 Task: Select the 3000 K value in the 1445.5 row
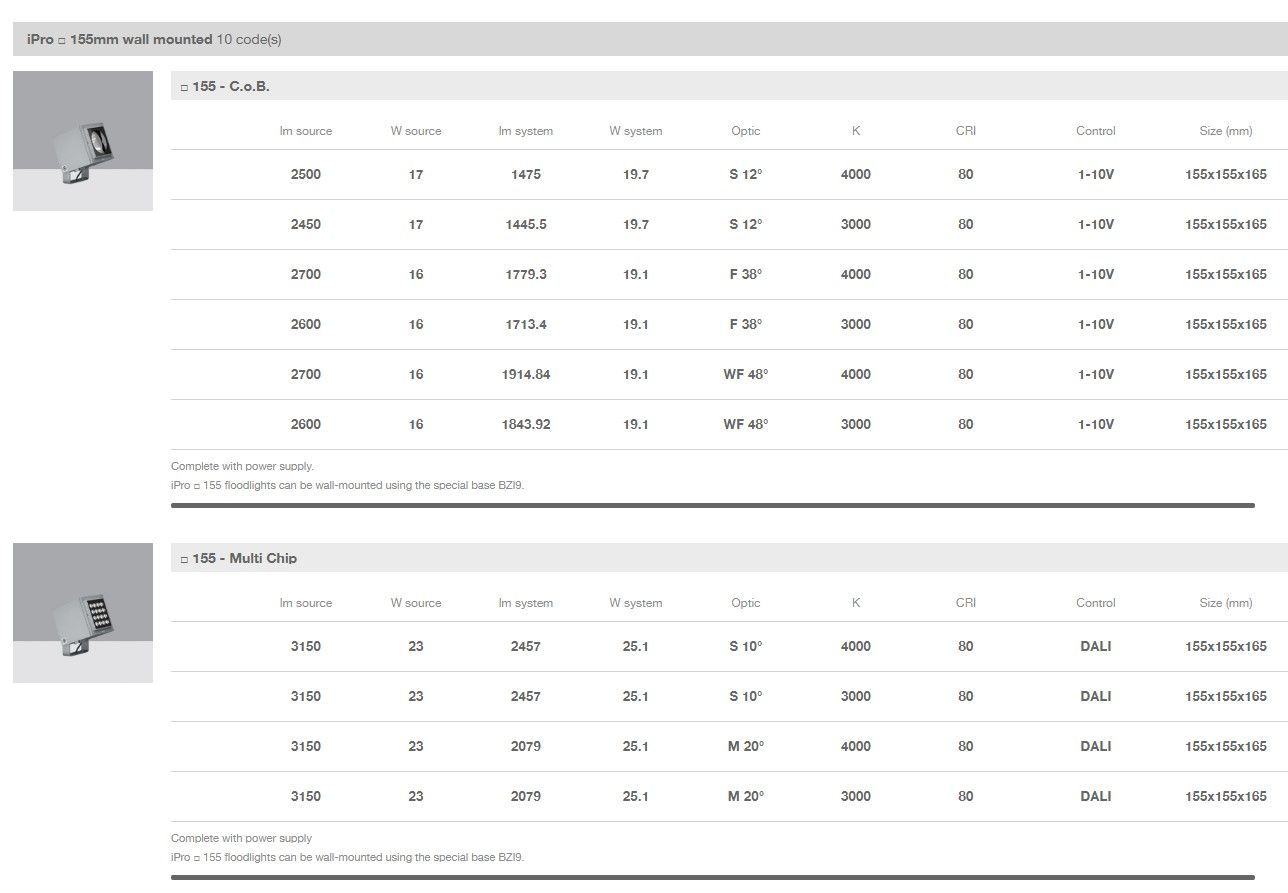(x=856, y=224)
